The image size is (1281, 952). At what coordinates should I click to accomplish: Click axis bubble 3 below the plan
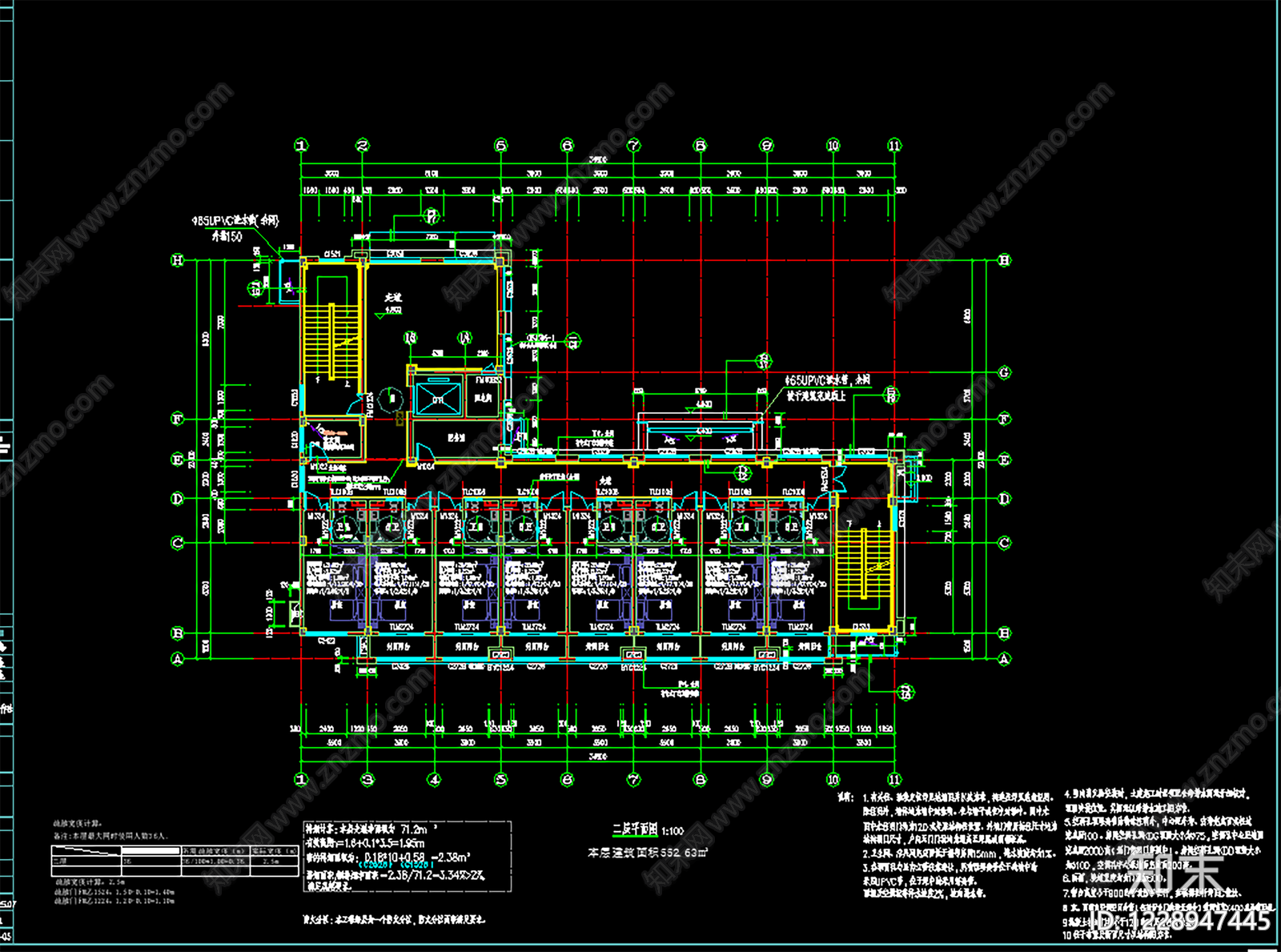coord(367,779)
